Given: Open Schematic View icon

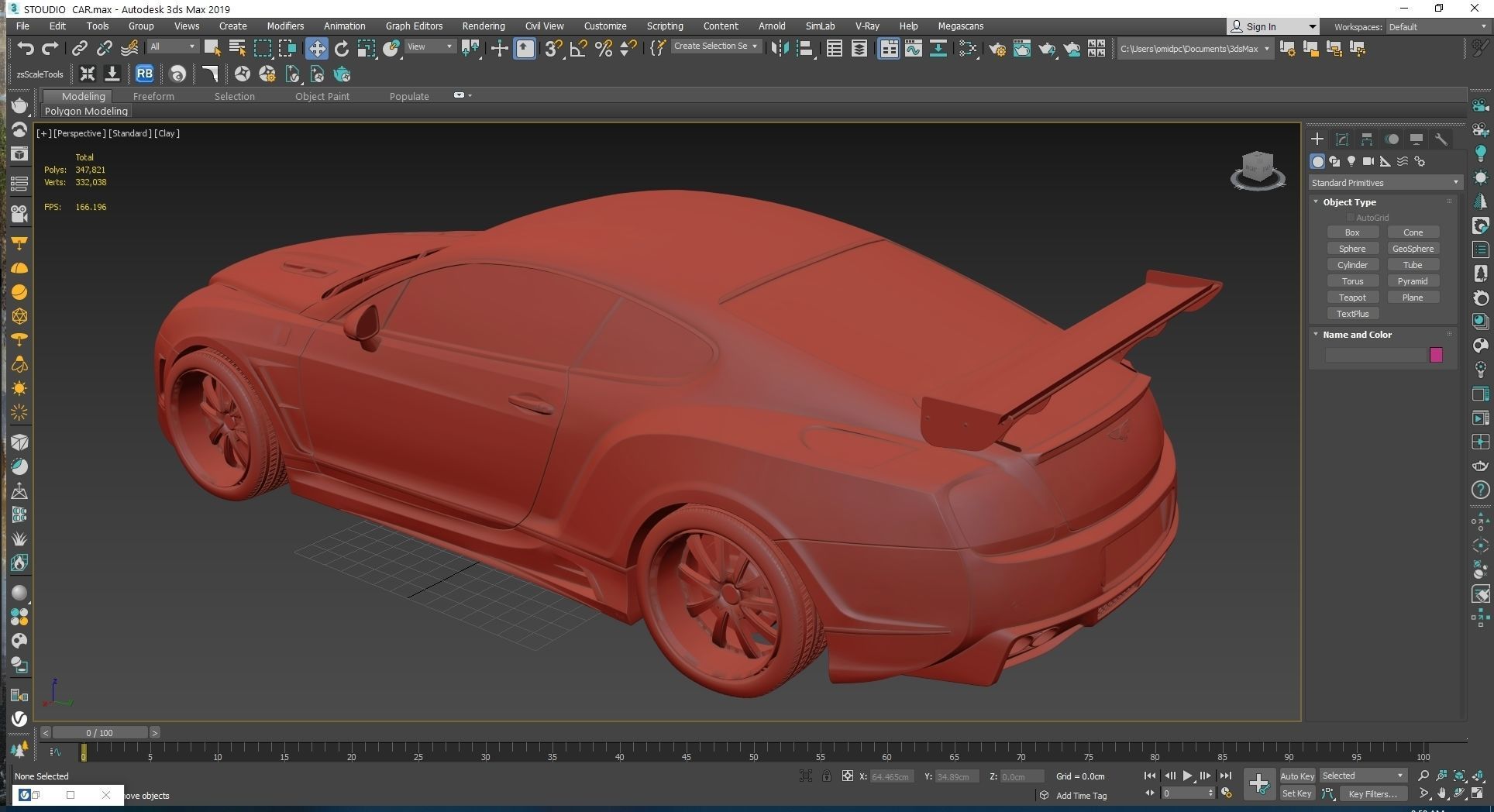Looking at the screenshot, I should click(x=938, y=49).
